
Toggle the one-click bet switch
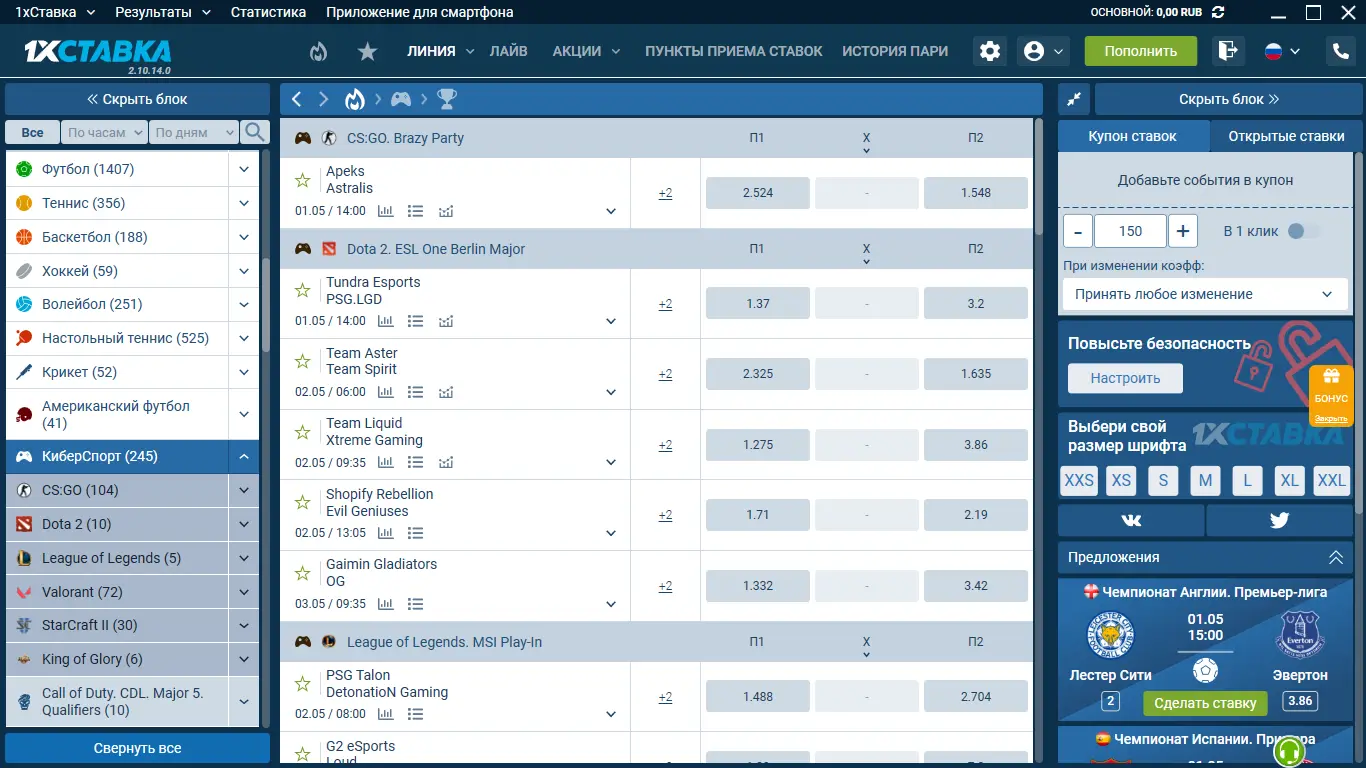pos(1301,231)
